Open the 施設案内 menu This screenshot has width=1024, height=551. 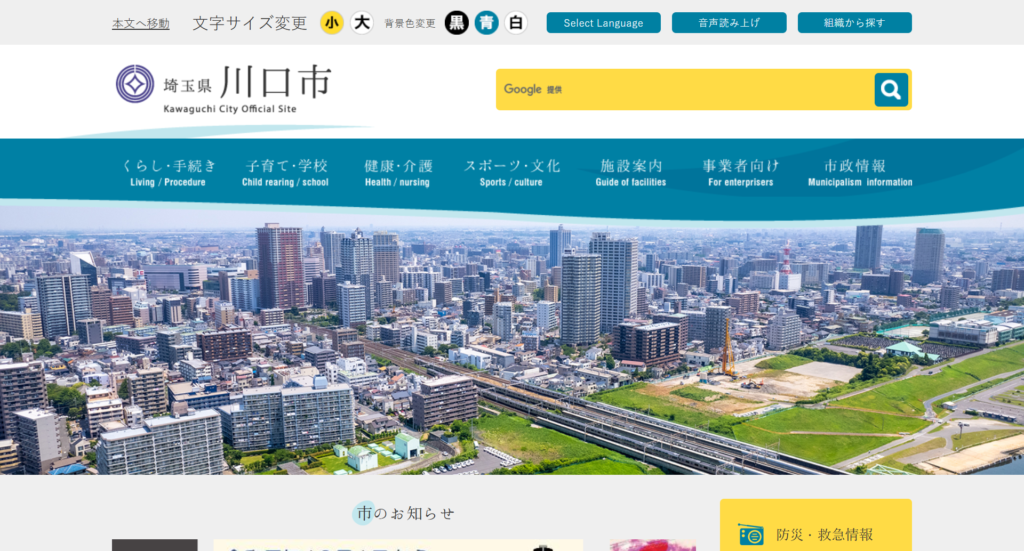pyautogui.click(x=630, y=172)
